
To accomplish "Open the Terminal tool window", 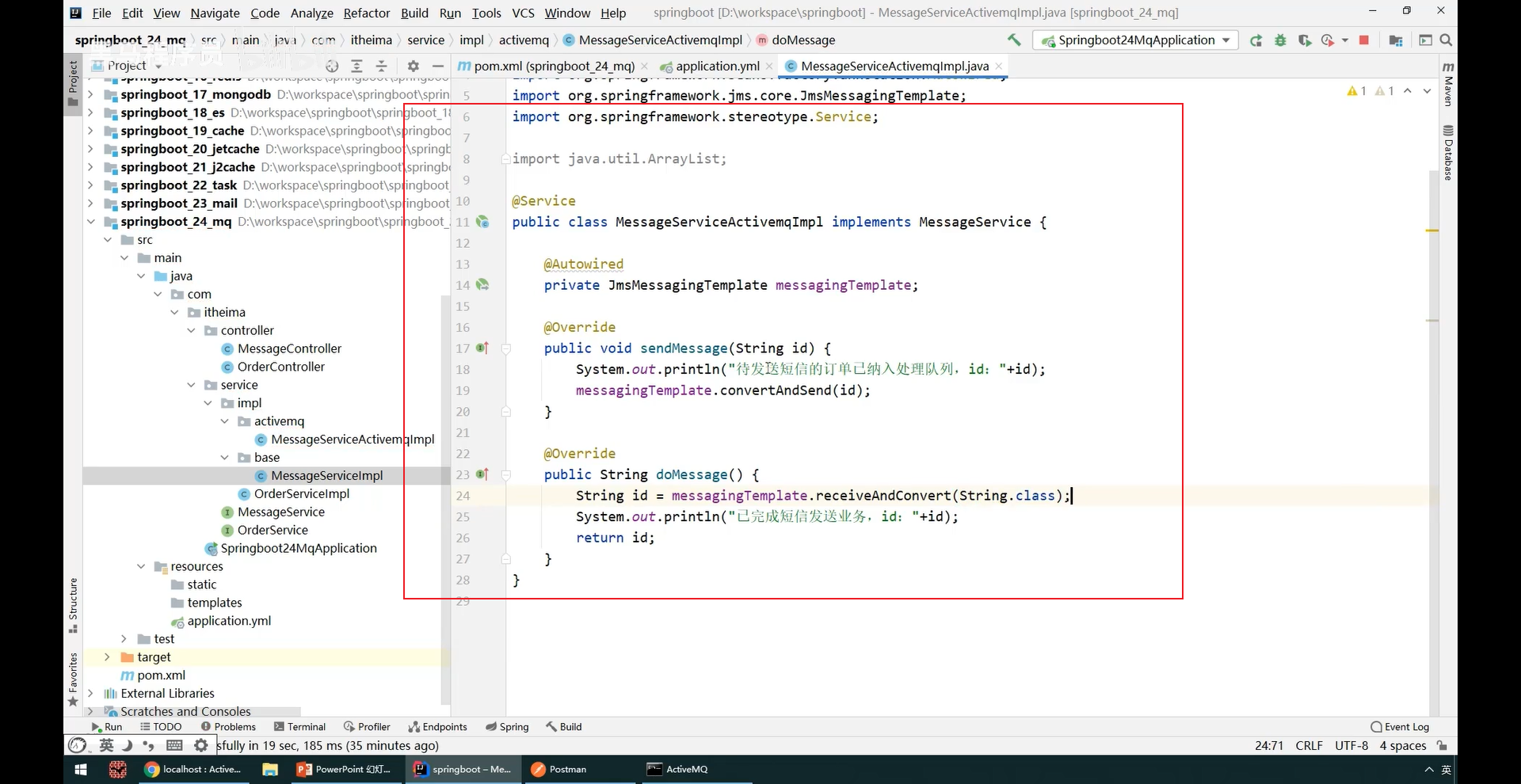I will 299,726.
